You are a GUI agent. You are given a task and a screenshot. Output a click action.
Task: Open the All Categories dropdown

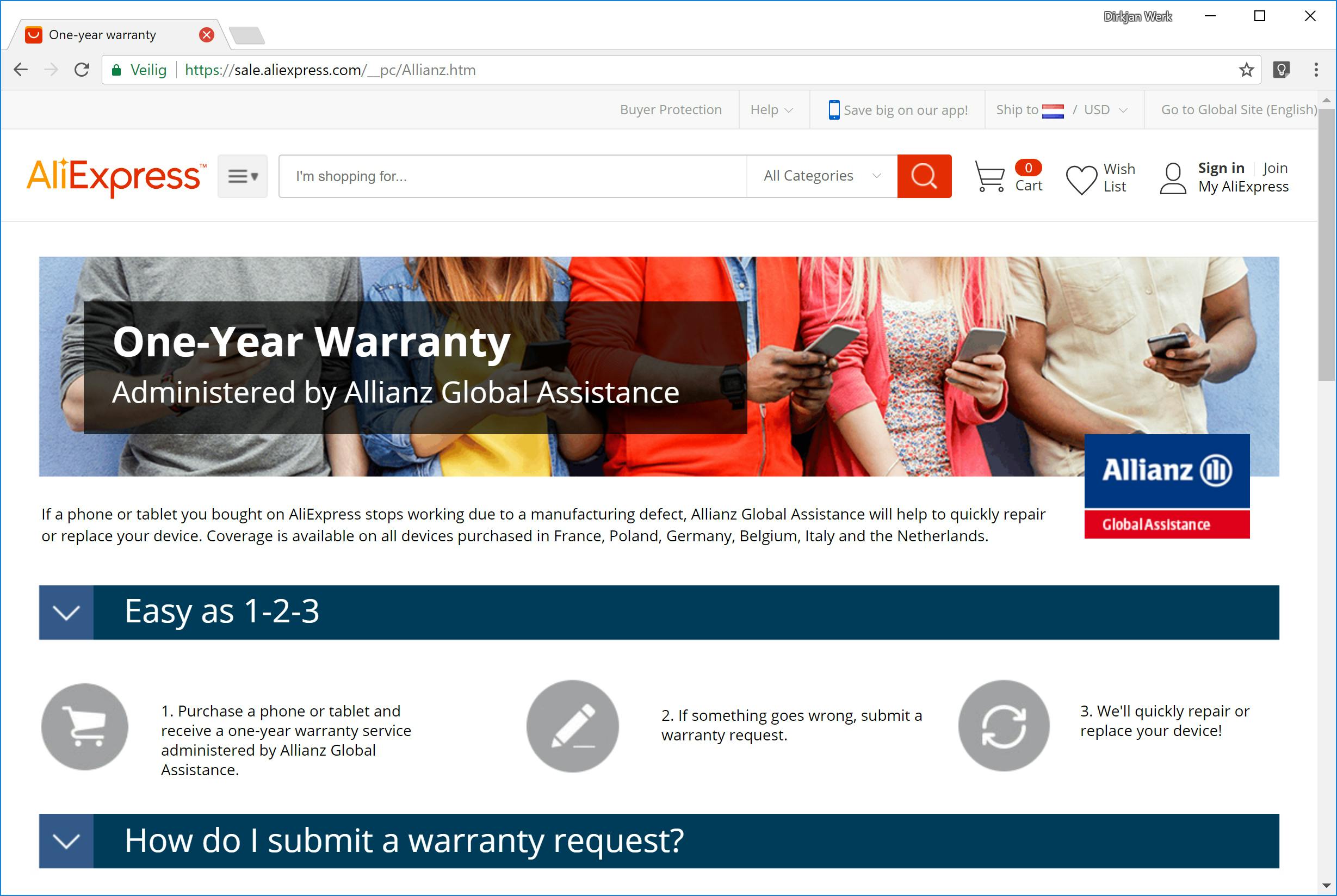(821, 176)
